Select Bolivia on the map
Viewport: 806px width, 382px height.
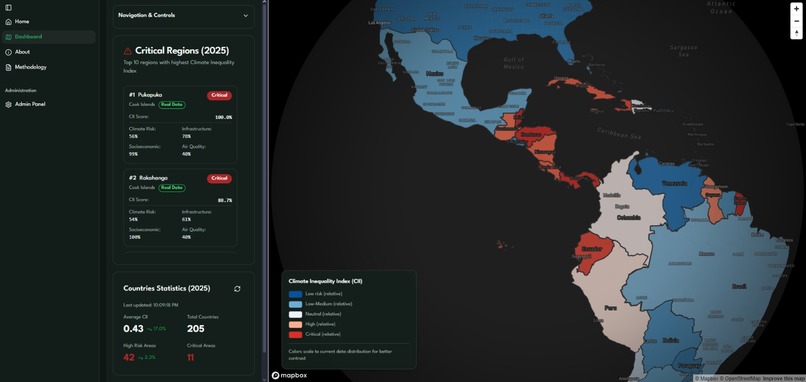tap(670, 340)
